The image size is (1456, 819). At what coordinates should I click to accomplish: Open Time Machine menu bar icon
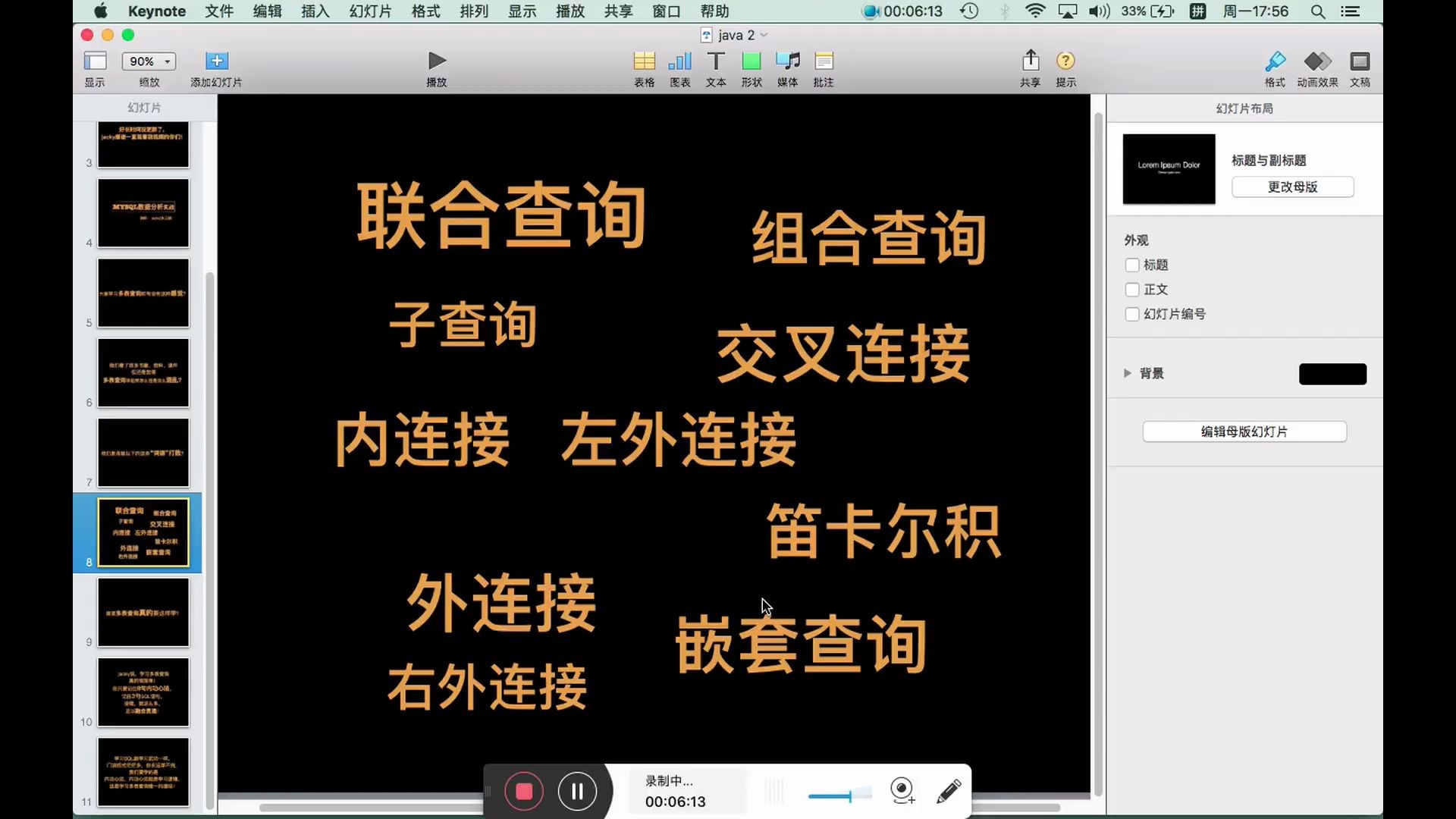click(x=969, y=11)
